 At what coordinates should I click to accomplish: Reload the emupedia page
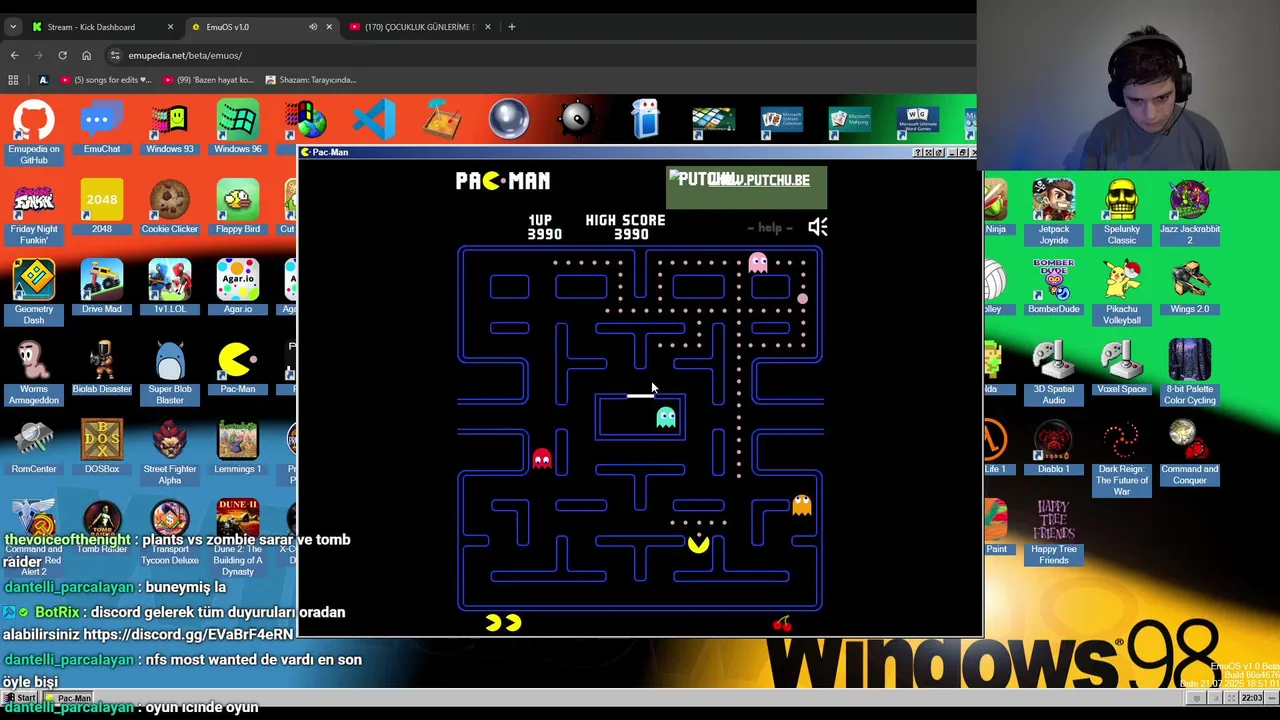(62, 55)
